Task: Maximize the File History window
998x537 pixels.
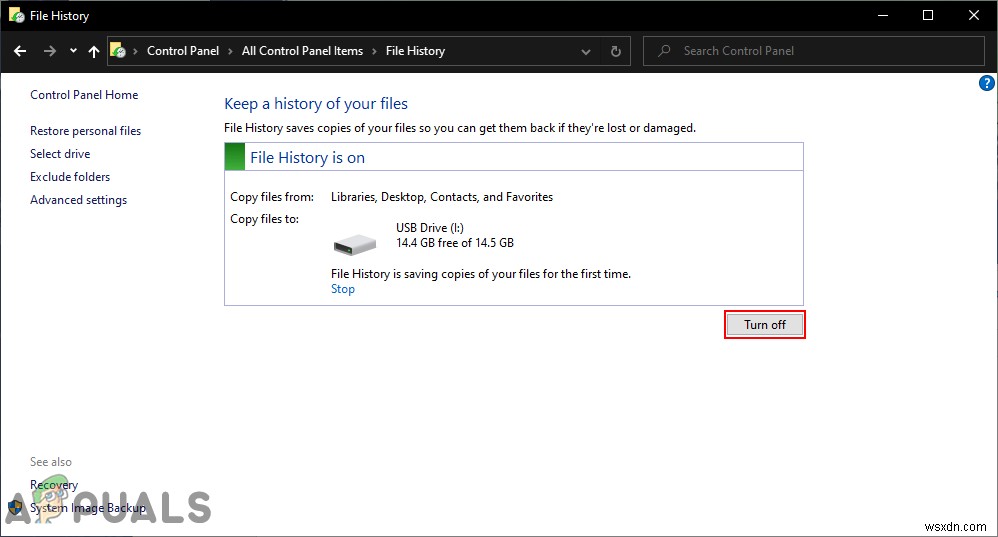Action: 928,15
